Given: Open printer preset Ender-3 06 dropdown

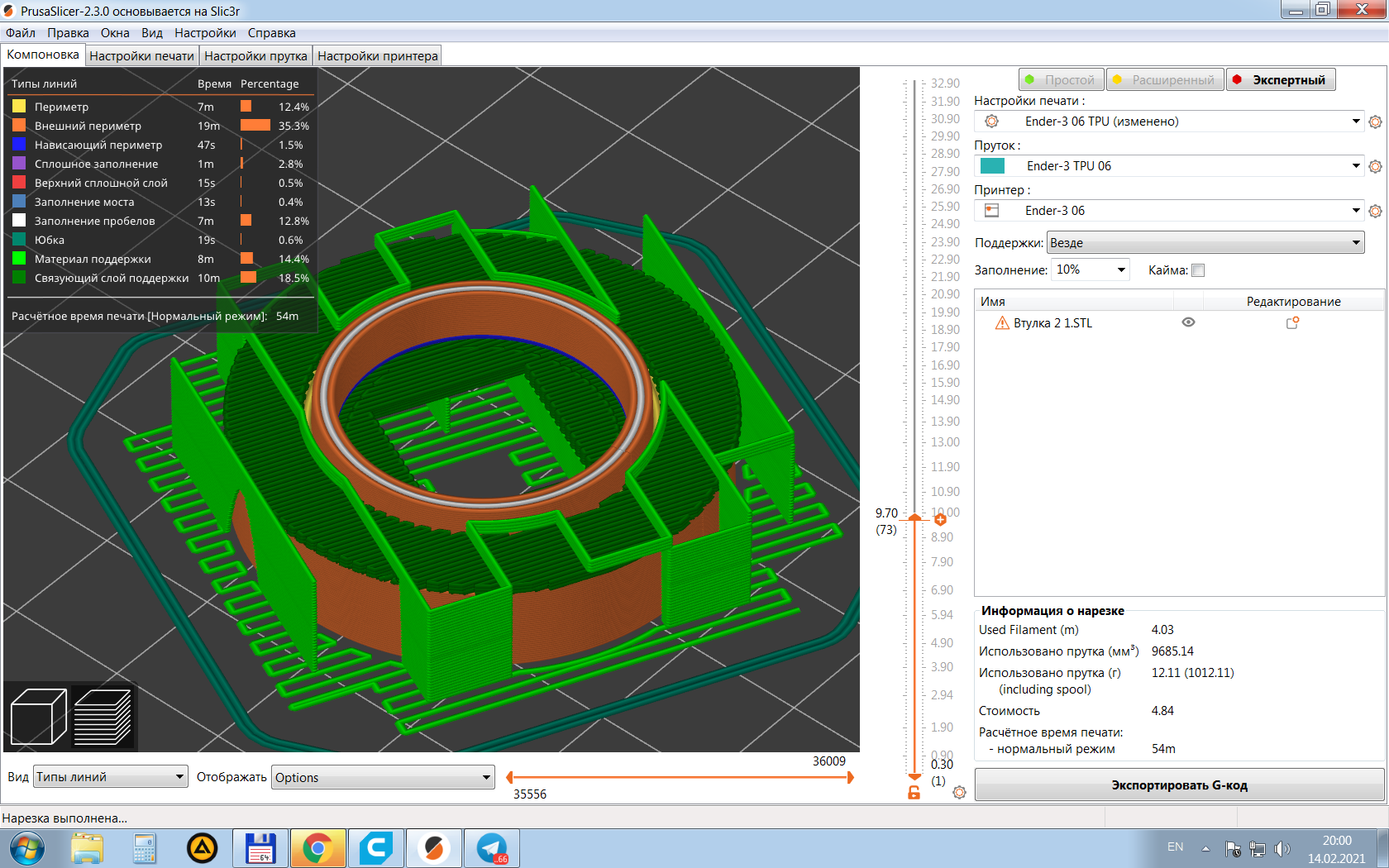Looking at the screenshot, I should tap(1169, 211).
